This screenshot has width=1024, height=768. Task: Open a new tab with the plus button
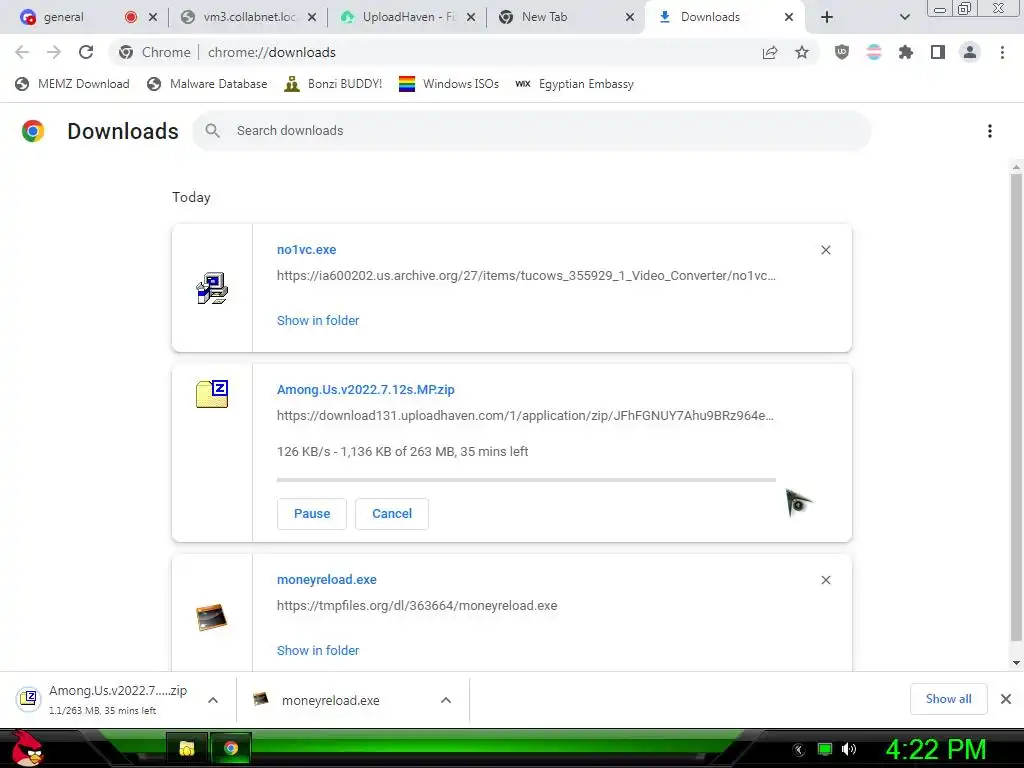827,17
